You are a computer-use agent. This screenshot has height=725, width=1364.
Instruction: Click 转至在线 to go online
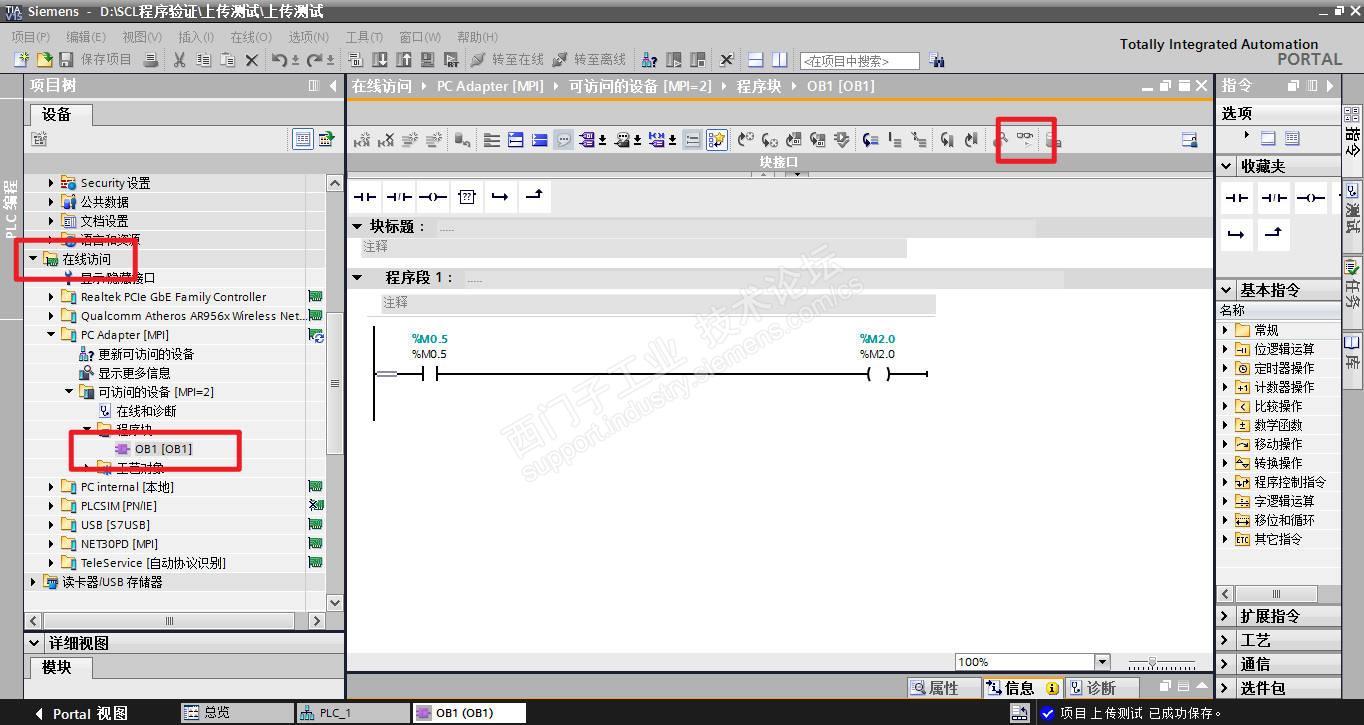click(507, 60)
